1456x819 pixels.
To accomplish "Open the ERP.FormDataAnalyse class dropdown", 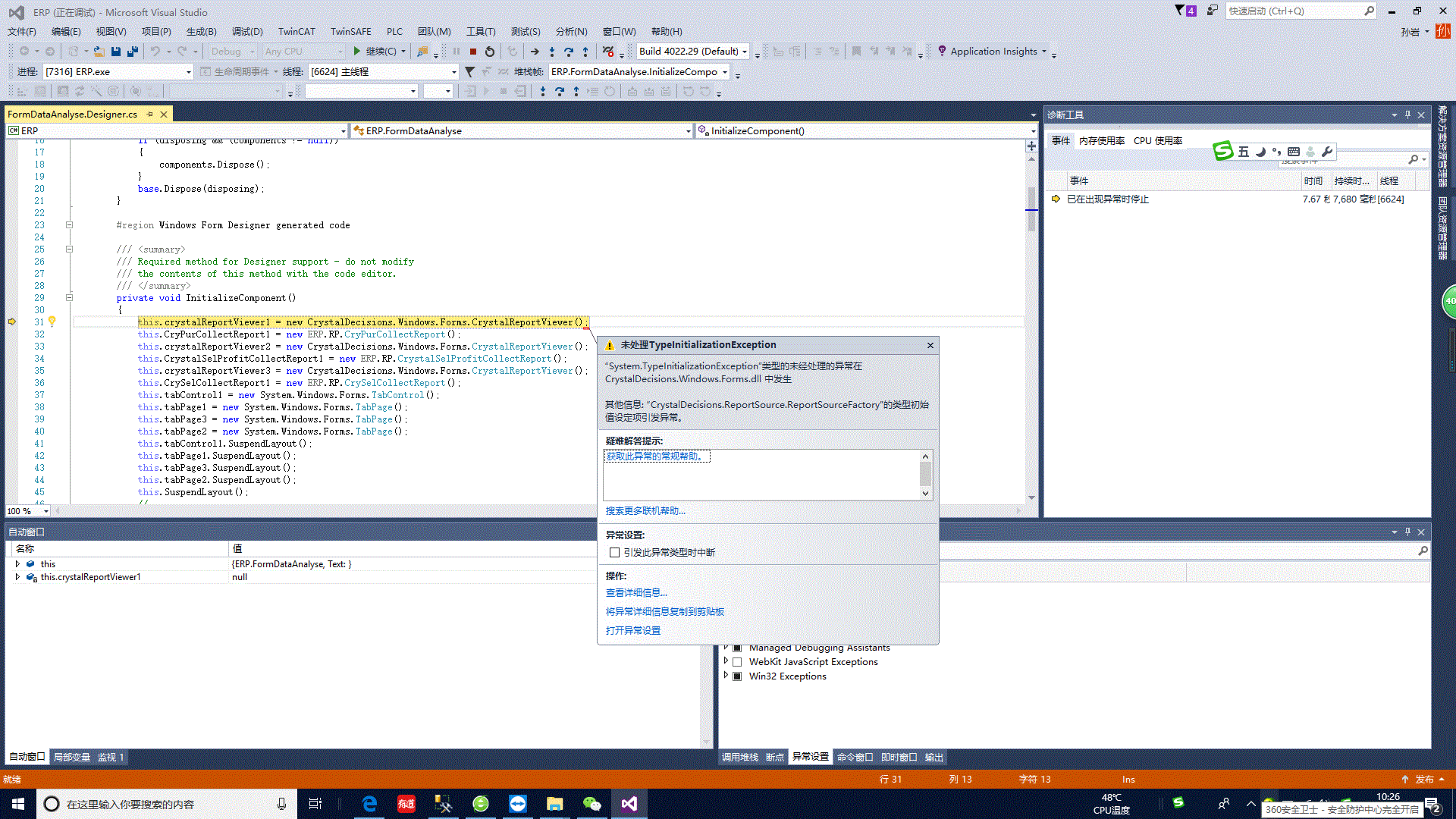I will pos(522,131).
